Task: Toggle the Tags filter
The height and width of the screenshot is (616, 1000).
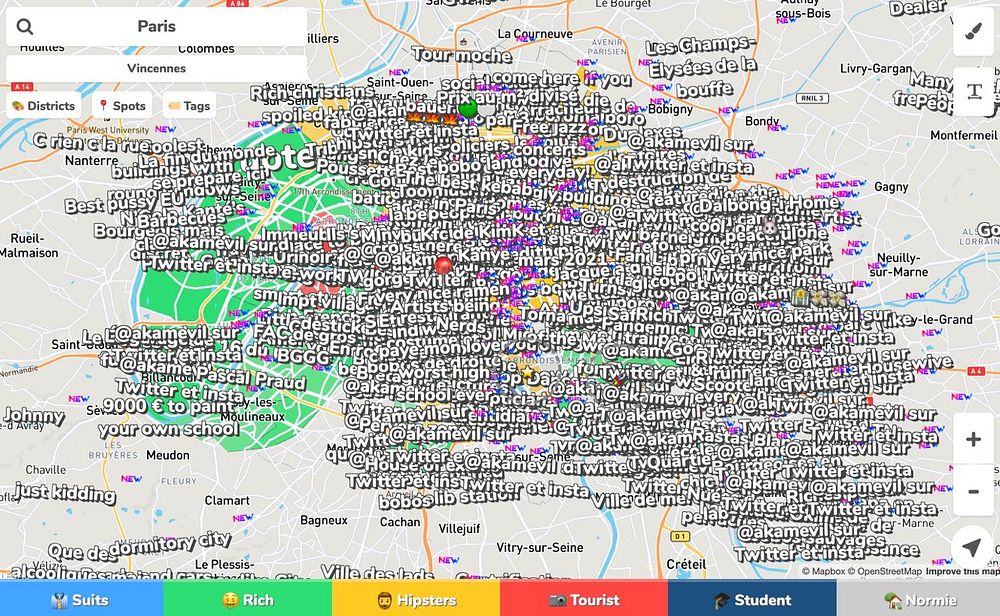Action: (189, 106)
